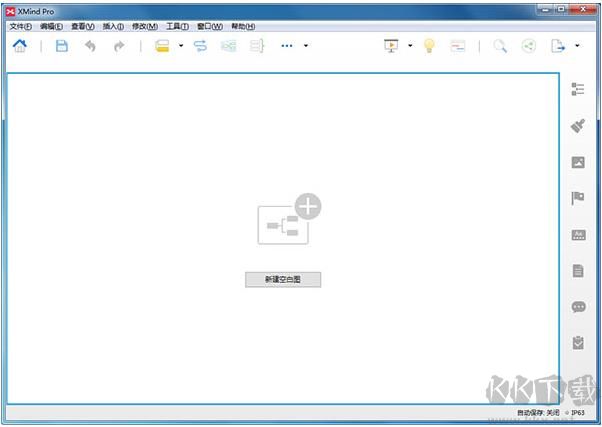Image resolution: width=602 pixels, height=427 pixels.
Task: Open the Image panel in sidebar
Action: (x=578, y=162)
